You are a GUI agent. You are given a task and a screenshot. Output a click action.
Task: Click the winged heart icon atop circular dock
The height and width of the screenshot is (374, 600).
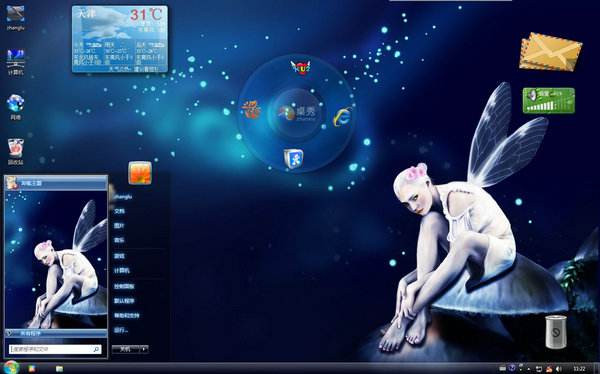(301, 68)
